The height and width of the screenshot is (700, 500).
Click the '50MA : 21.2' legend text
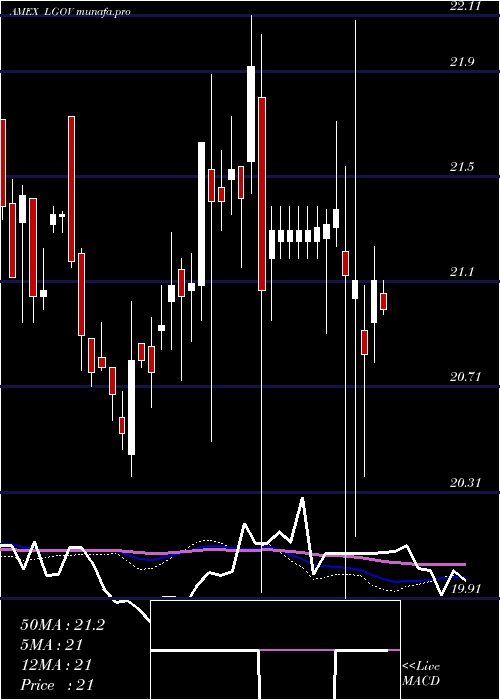point(62,625)
